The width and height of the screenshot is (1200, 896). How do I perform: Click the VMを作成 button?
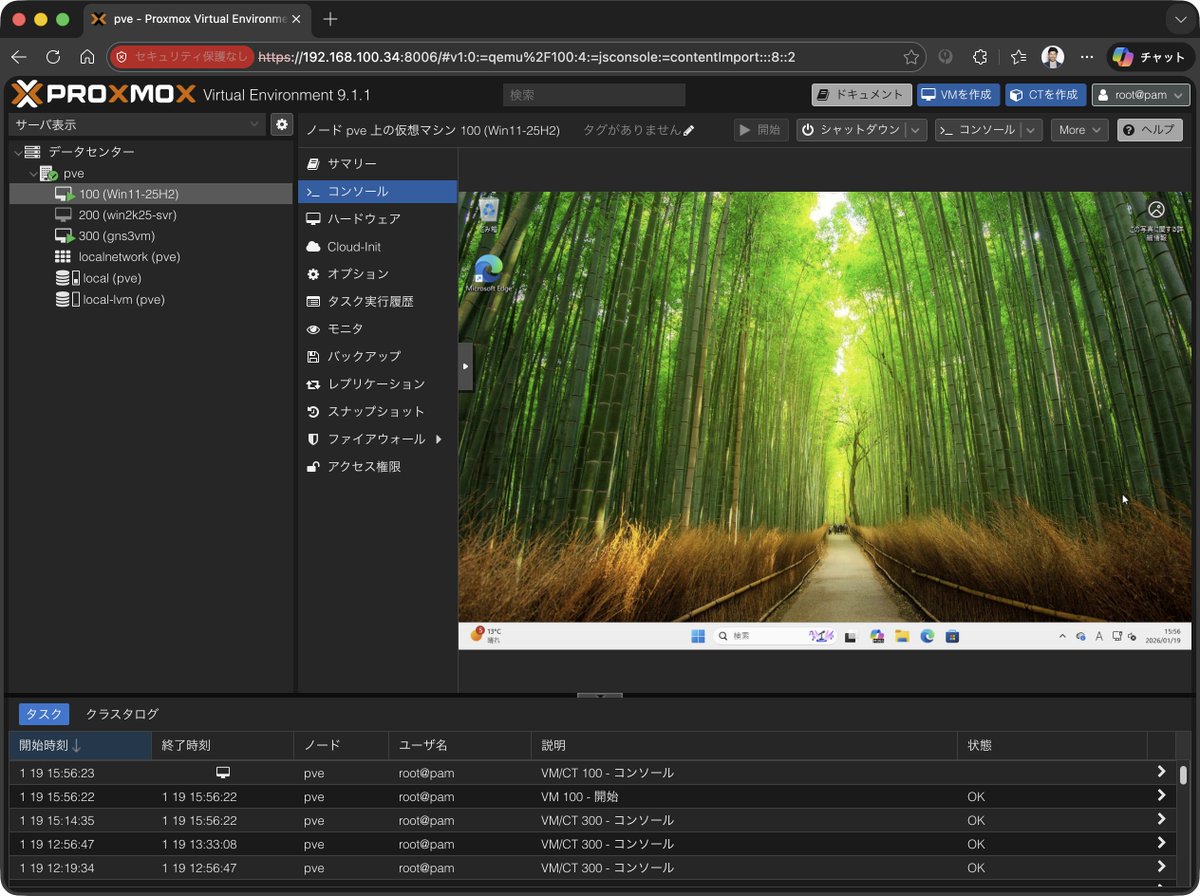pos(957,95)
